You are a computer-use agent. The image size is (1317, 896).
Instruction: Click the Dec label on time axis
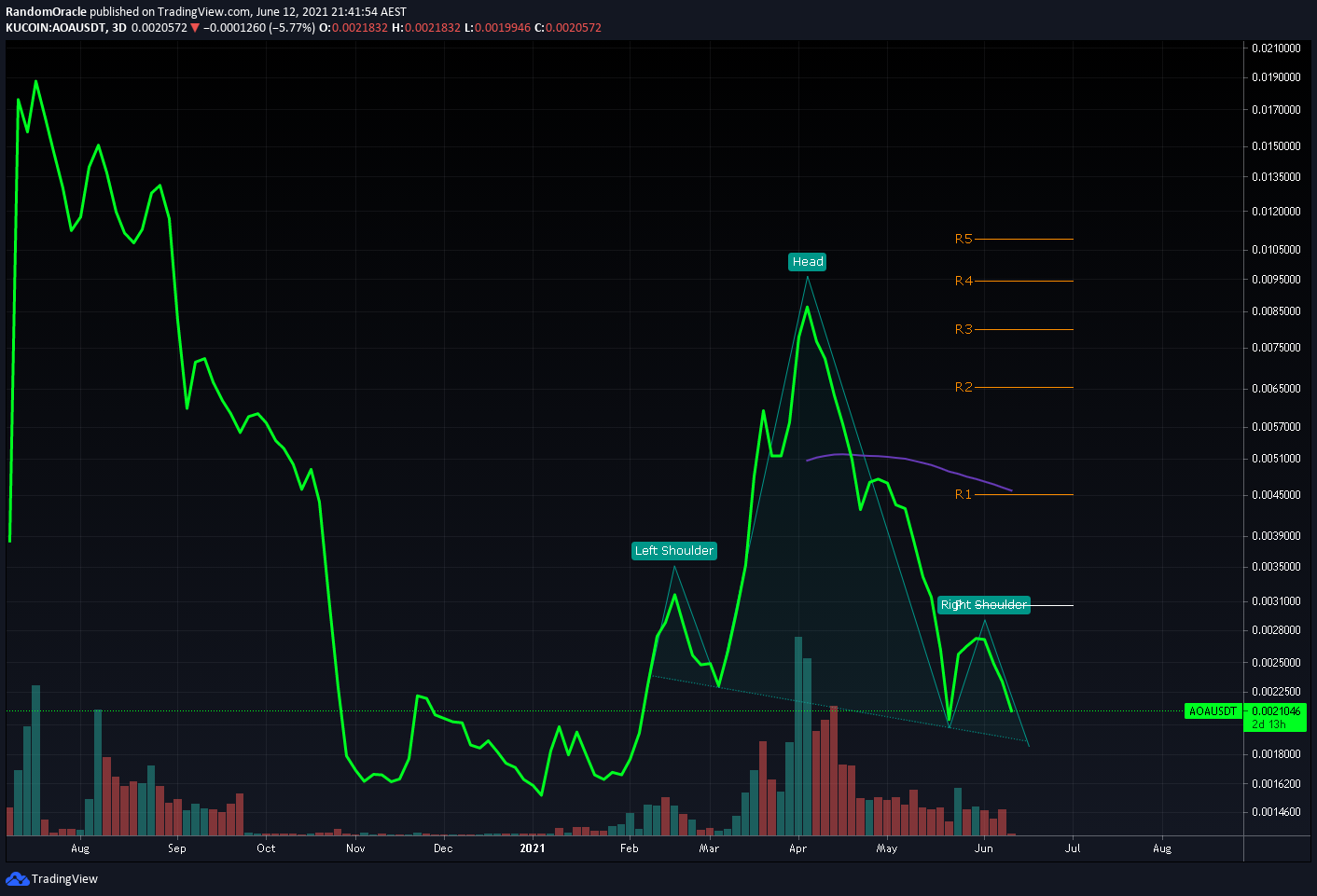pos(443,848)
